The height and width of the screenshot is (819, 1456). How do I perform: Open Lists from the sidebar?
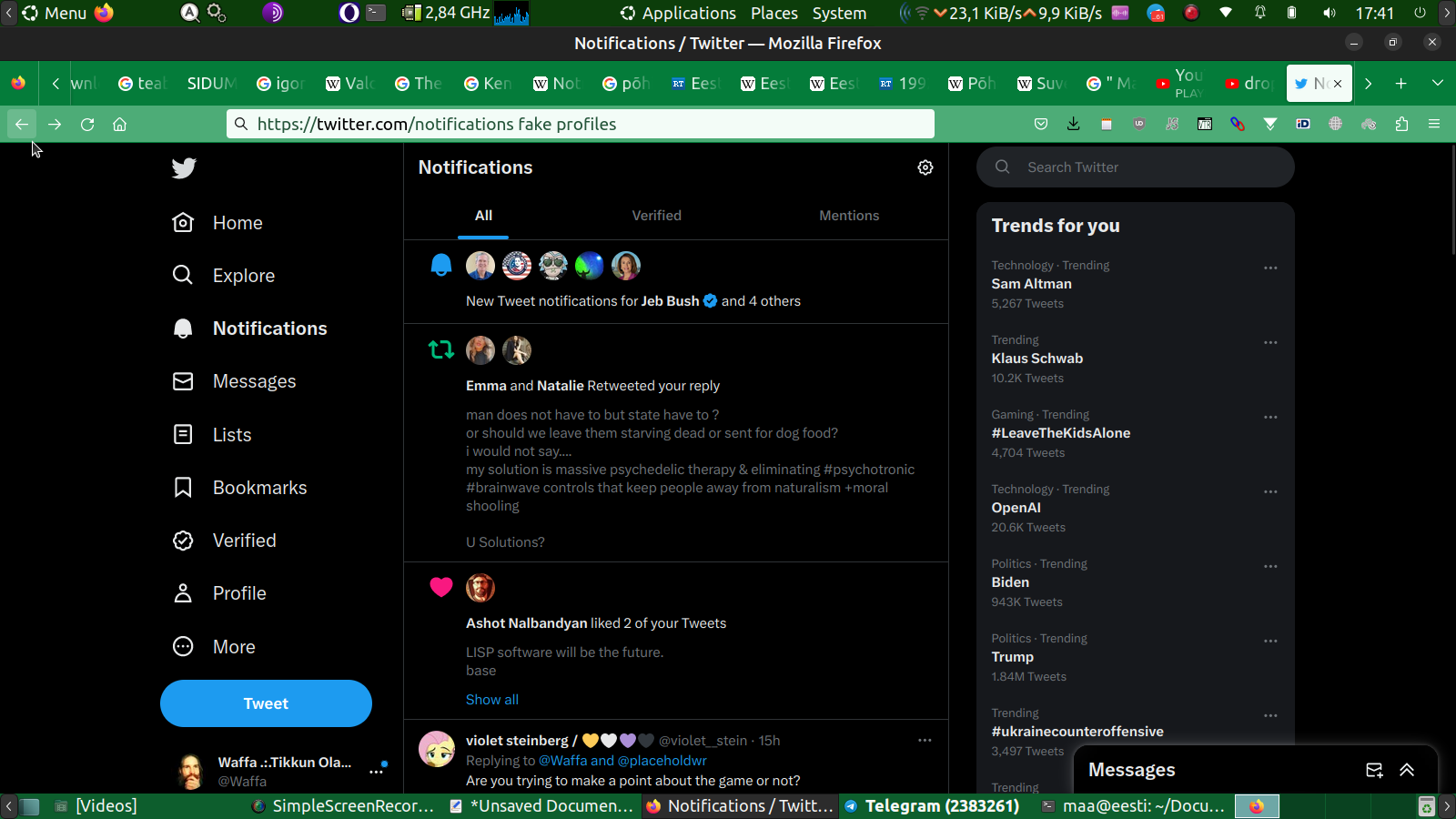[x=212, y=435]
